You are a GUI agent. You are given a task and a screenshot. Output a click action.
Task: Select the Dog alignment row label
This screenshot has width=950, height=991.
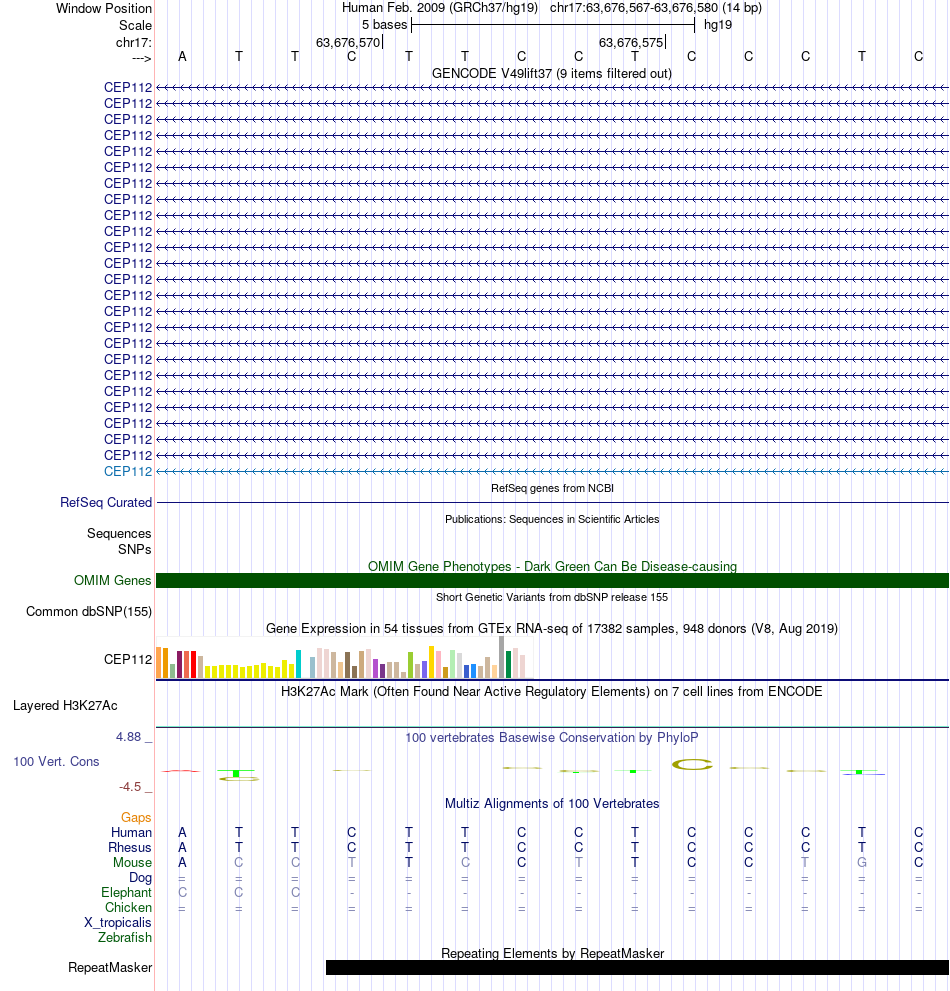pos(140,878)
